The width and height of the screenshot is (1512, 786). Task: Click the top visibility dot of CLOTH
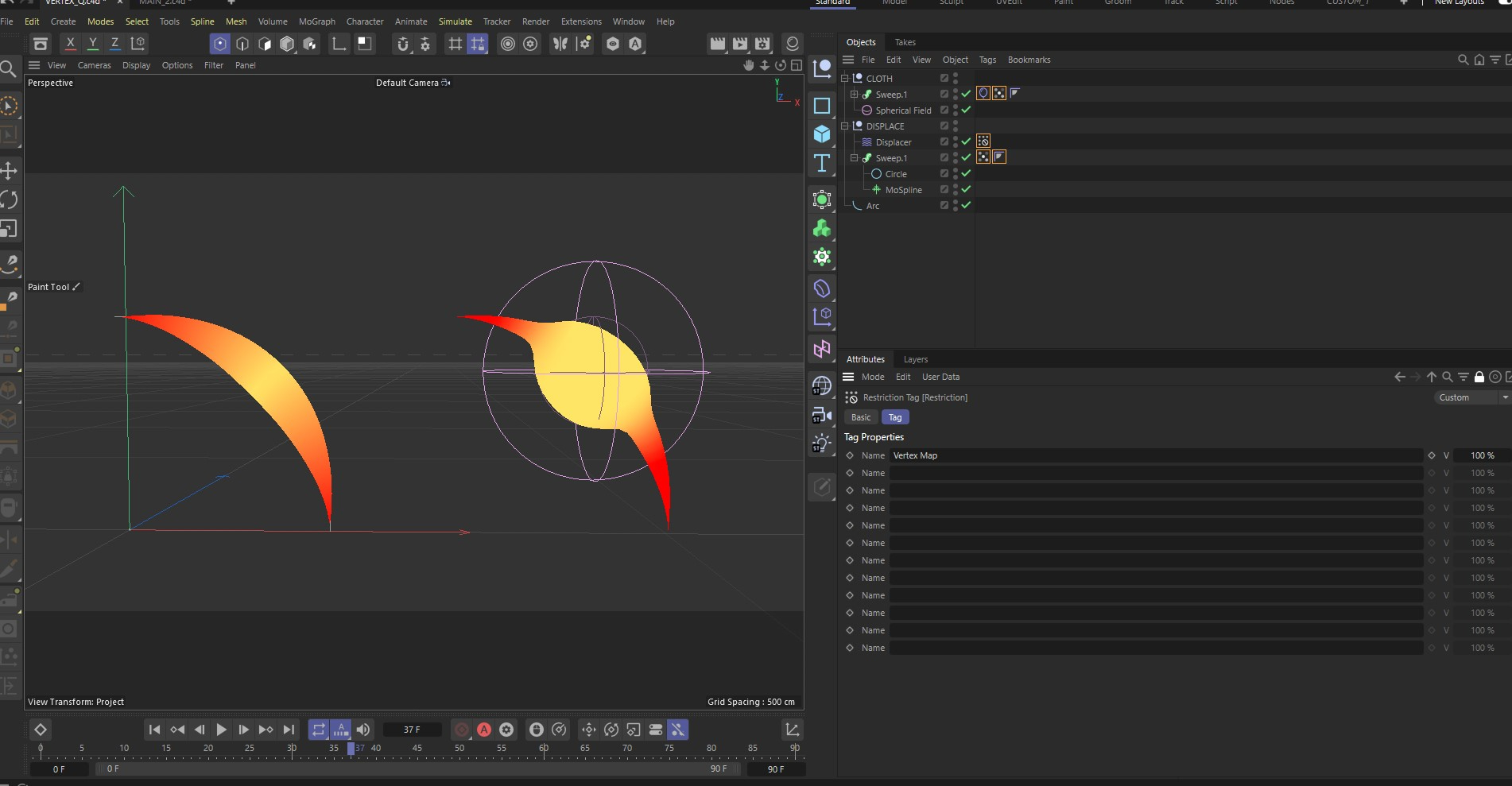(956, 76)
